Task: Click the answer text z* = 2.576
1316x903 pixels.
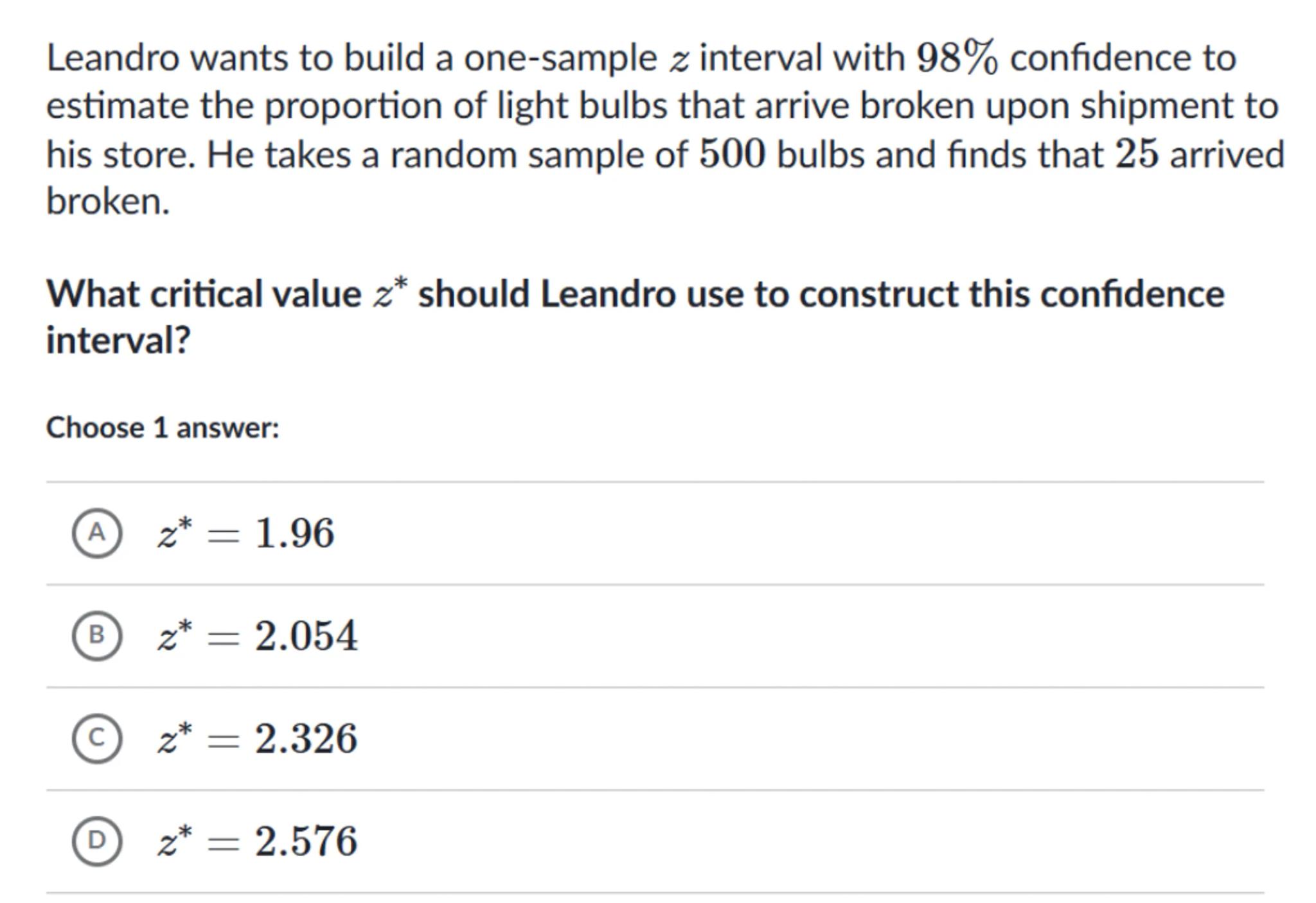Action: click(258, 841)
